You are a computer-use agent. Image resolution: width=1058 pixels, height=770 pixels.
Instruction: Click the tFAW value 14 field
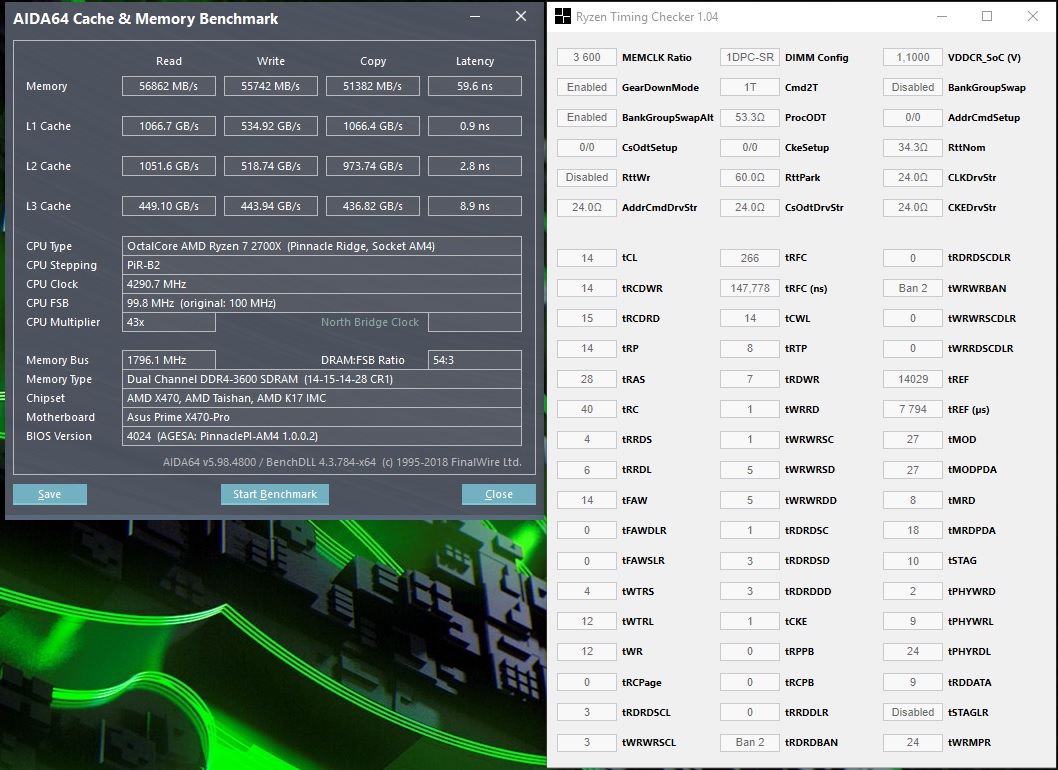[x=586, y=500]
